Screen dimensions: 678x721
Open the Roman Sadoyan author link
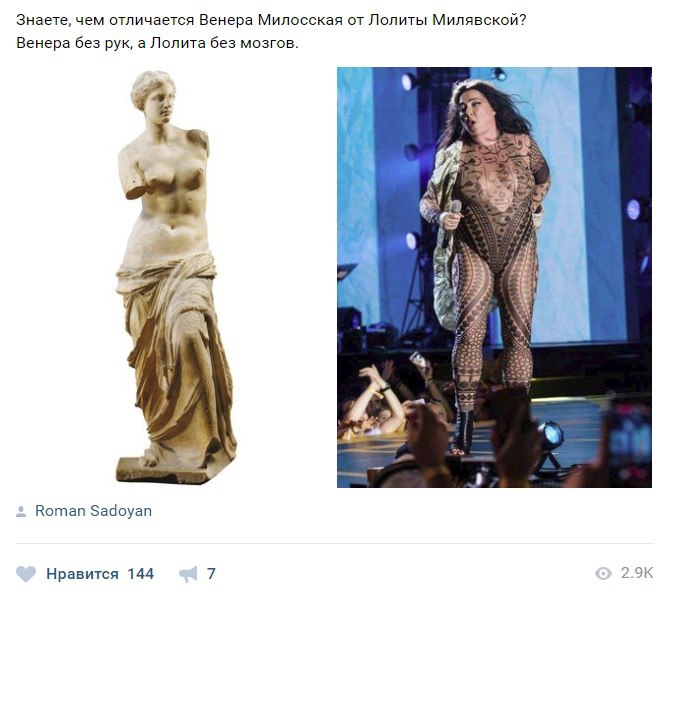[93, 511]
